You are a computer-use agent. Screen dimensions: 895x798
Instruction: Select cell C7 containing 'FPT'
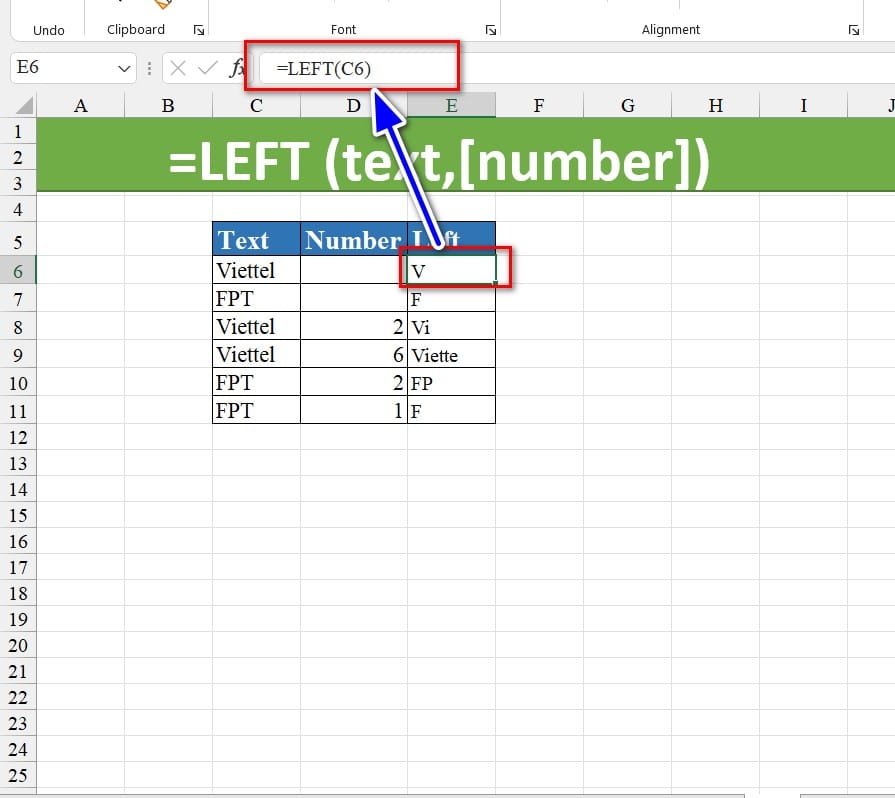point(256,299)
